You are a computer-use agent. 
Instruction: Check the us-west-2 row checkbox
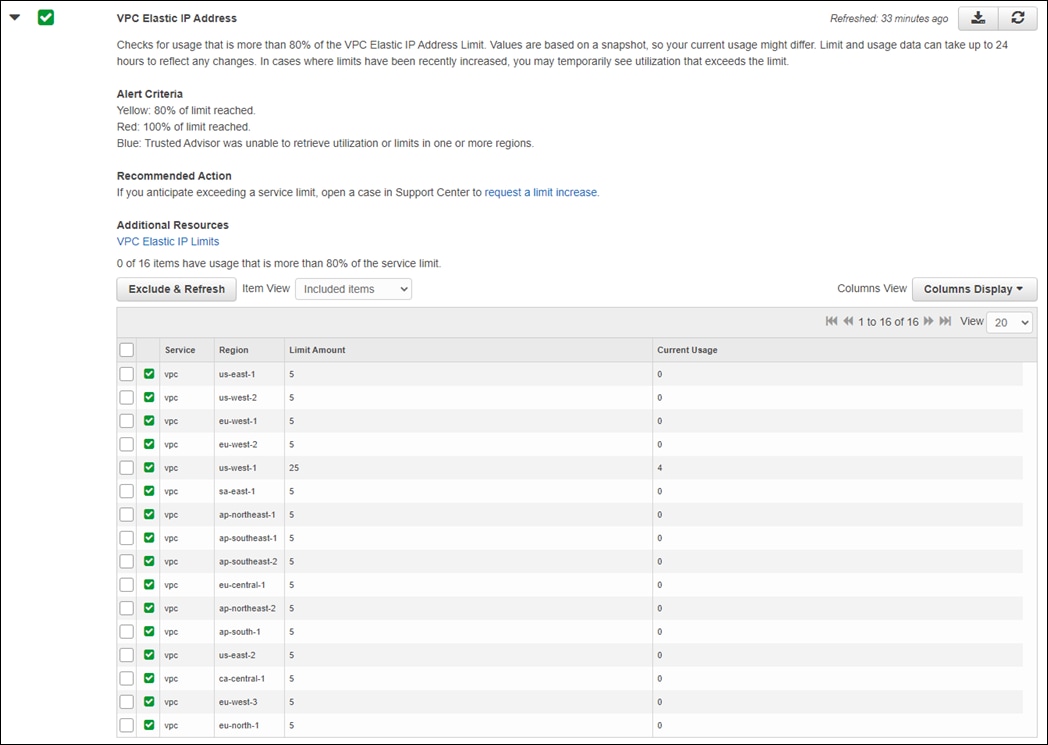click(x=126, y=398)
